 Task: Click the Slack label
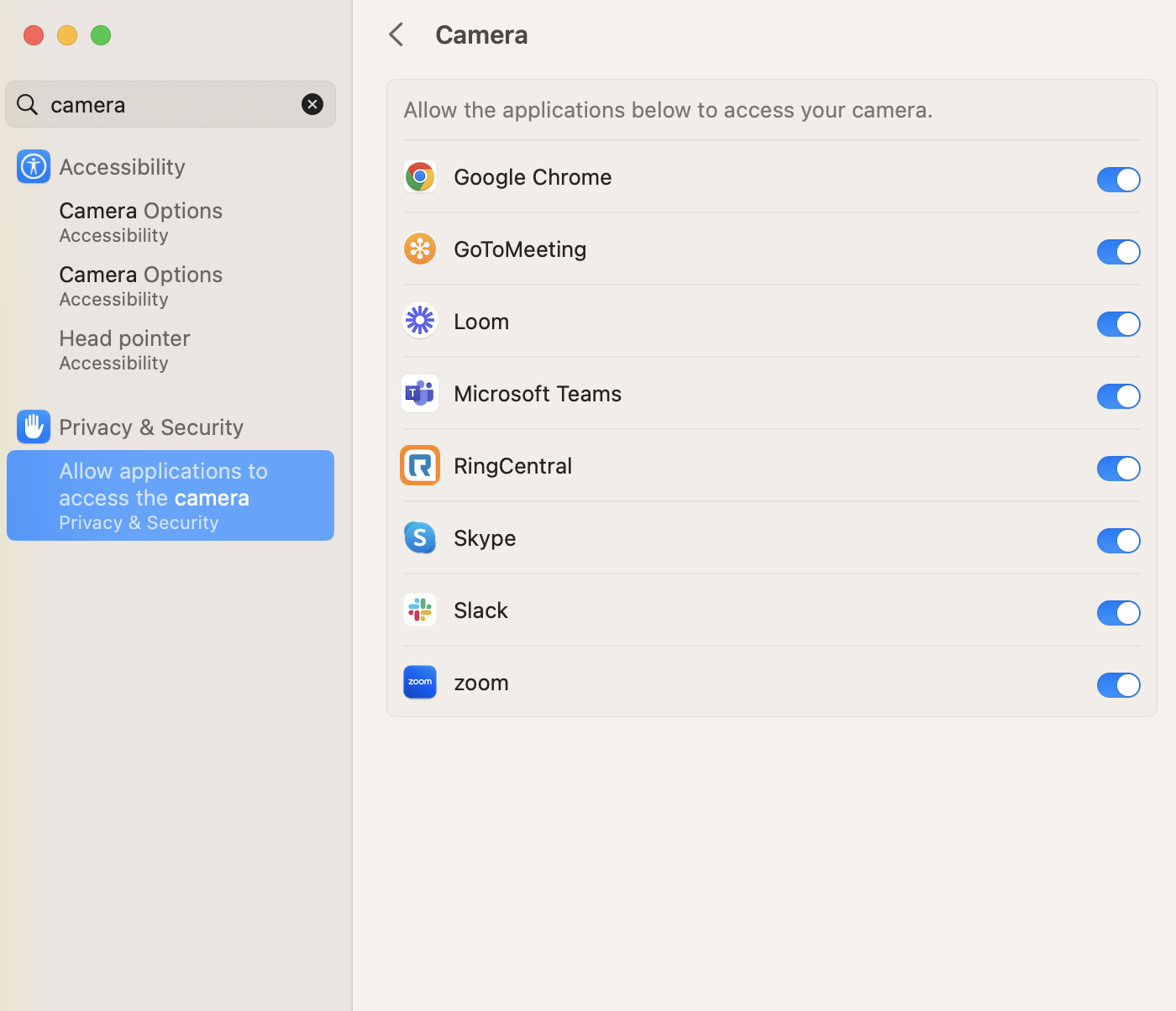480,610
